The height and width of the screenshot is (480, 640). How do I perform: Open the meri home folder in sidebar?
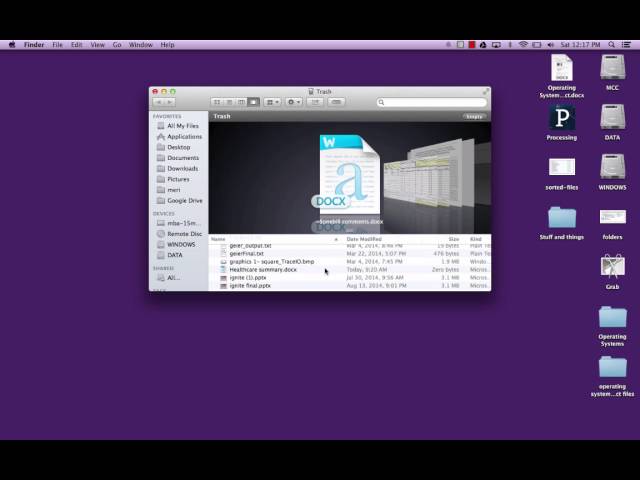169,190
